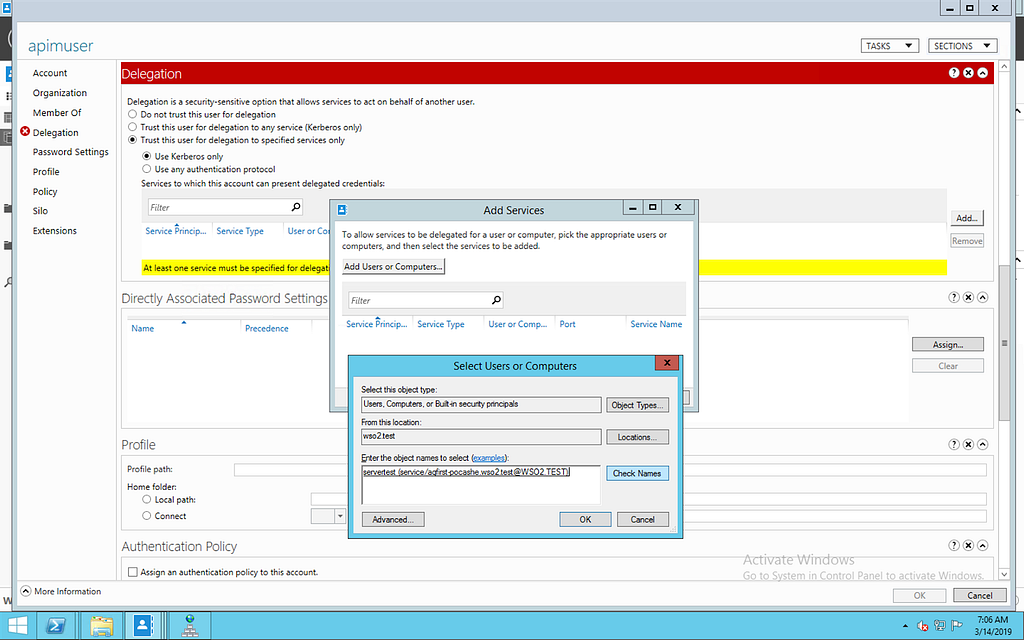Click Assign button for password settings
The image size is (1024, 640).
[x=948, y=344]
